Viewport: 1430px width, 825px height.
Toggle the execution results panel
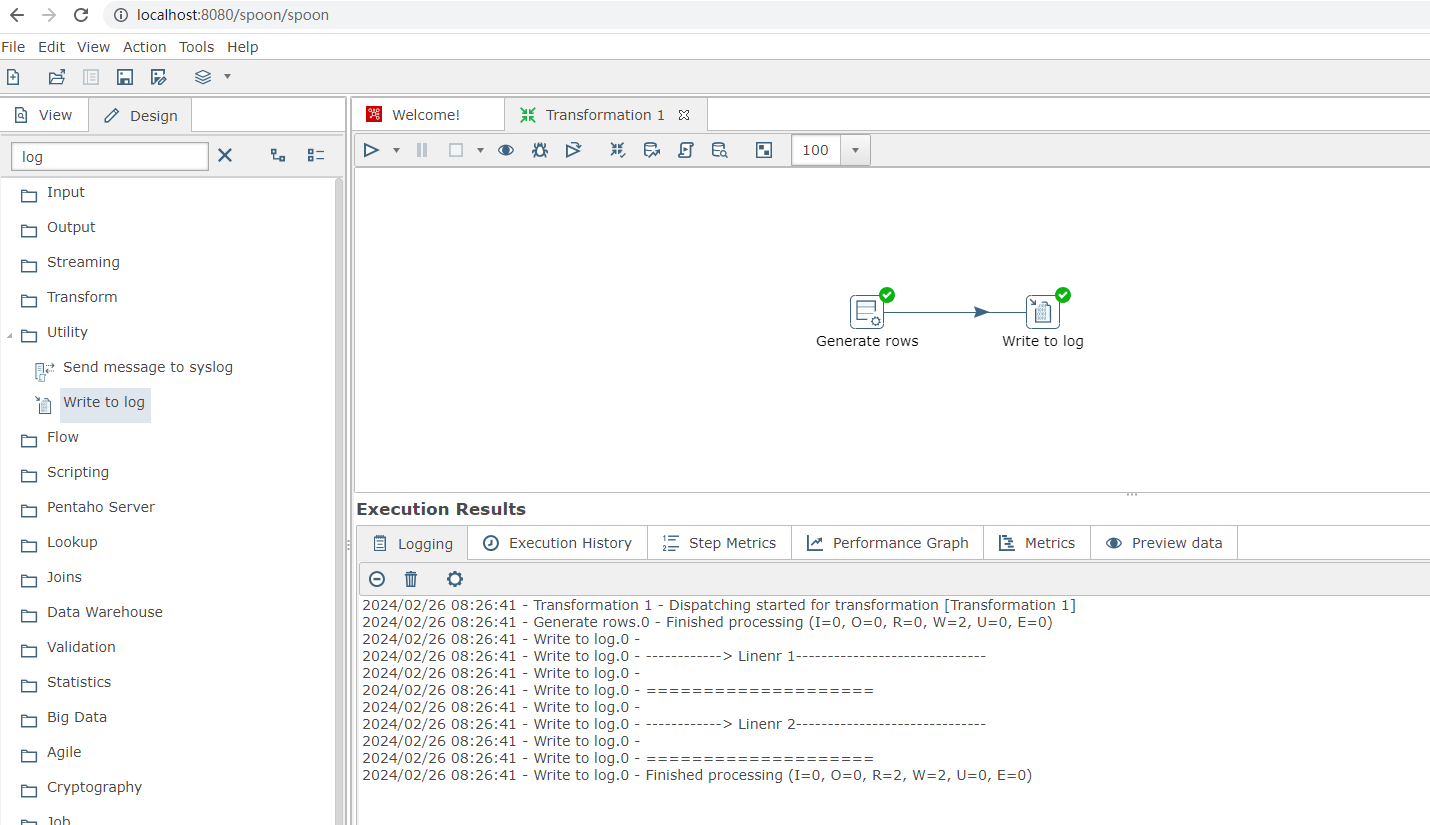[763, 150]
